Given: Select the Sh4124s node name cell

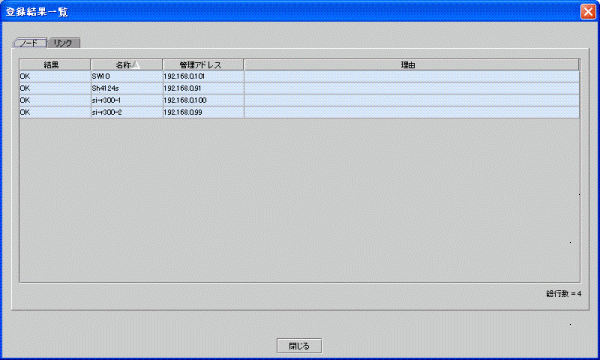Looking at the screenshot, I should click(127, 88).
